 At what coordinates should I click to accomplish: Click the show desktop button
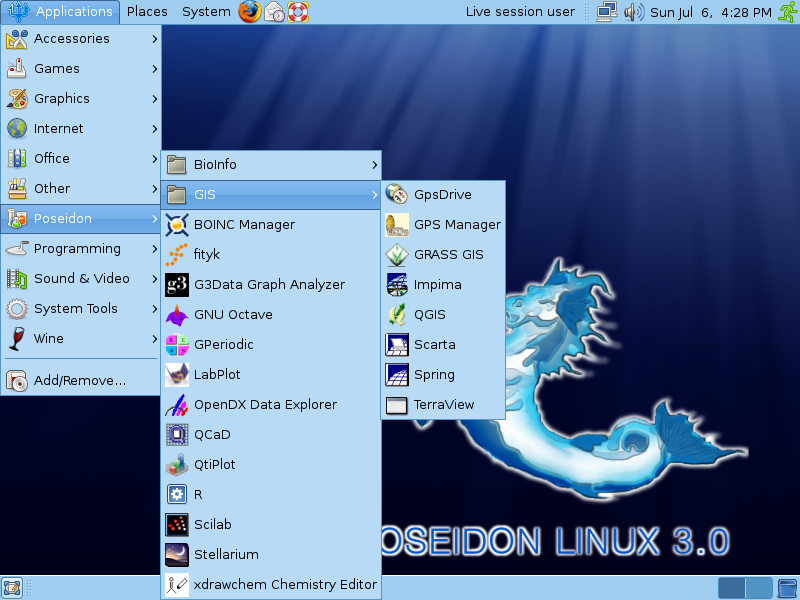pyautogui.click(x=12, y=588)
